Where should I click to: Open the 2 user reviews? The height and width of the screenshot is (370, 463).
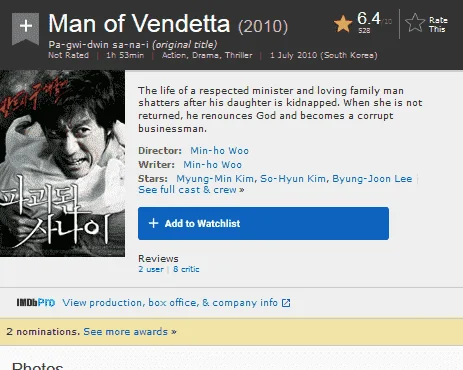[x=151, y=269]
